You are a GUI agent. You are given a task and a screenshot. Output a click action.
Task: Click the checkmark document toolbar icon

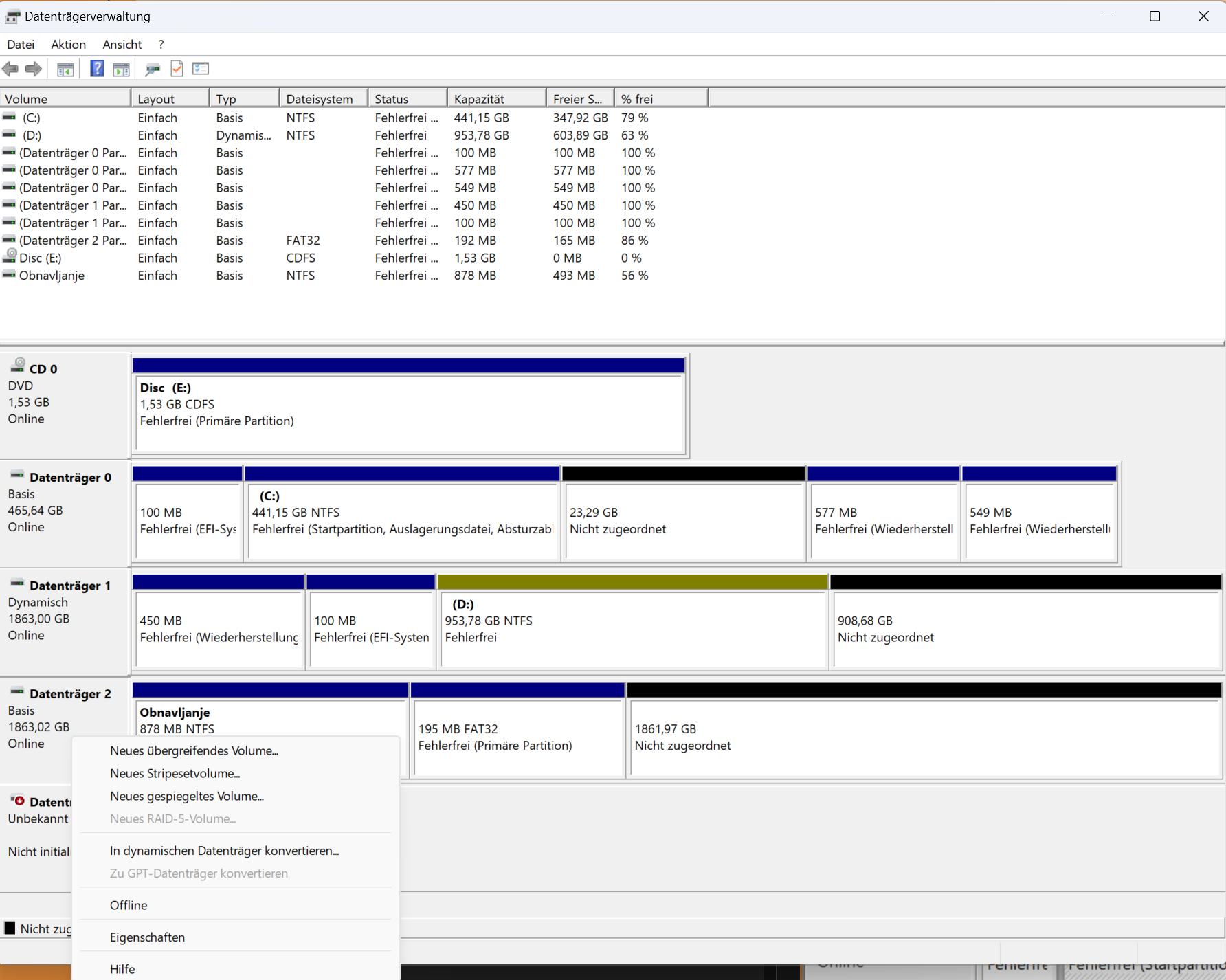(x=177, y=69)
